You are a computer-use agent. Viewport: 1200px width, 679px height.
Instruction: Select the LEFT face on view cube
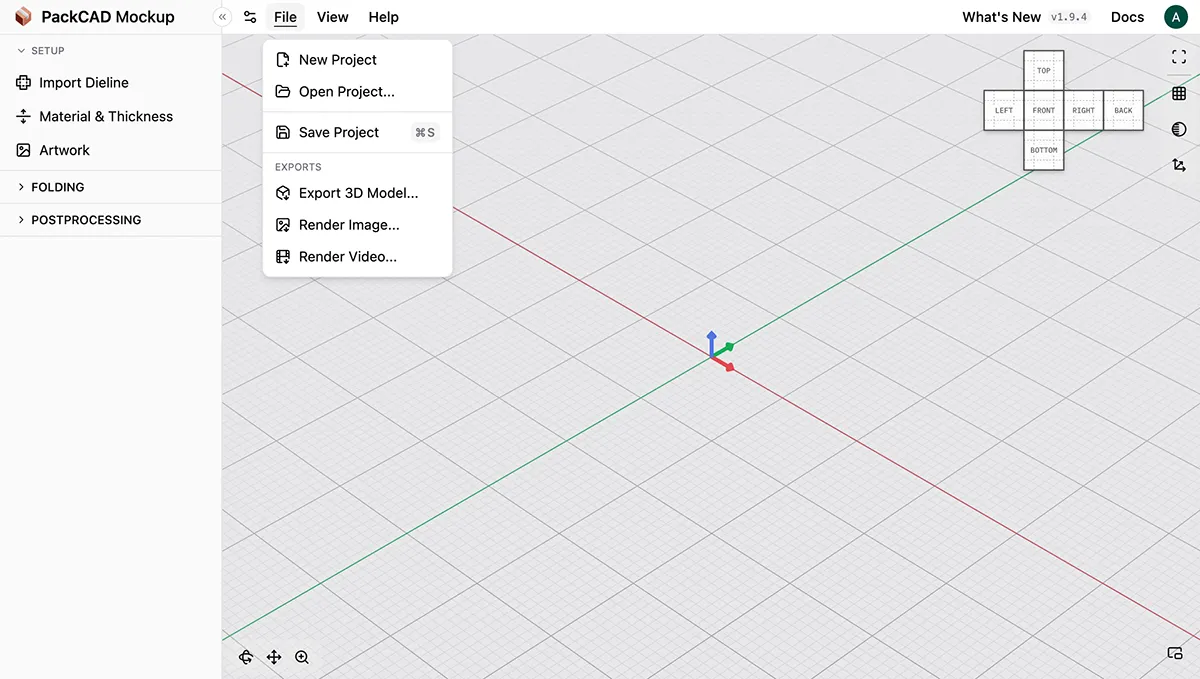(x=1004, y=110)
